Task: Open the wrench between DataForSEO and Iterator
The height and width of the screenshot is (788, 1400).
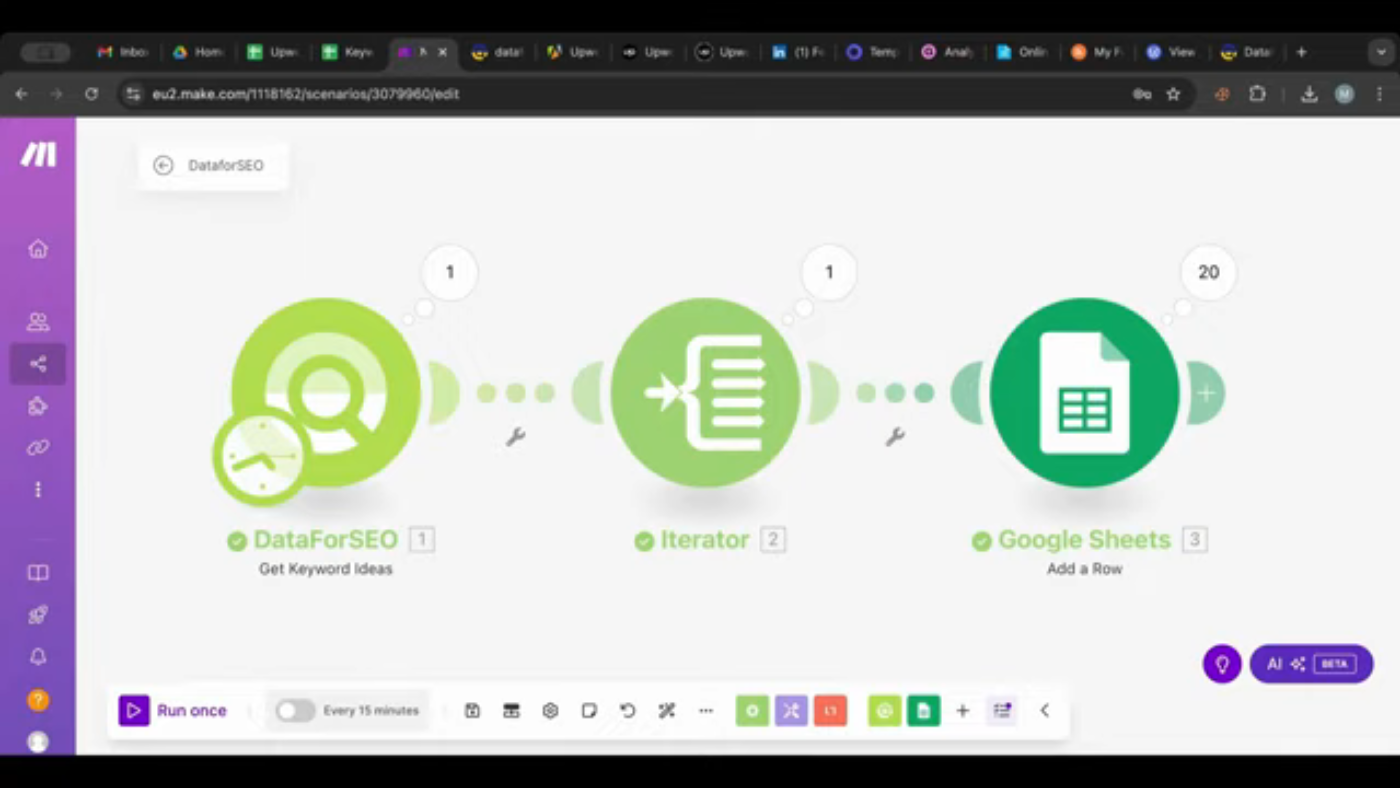Action: tap(516, 436)
